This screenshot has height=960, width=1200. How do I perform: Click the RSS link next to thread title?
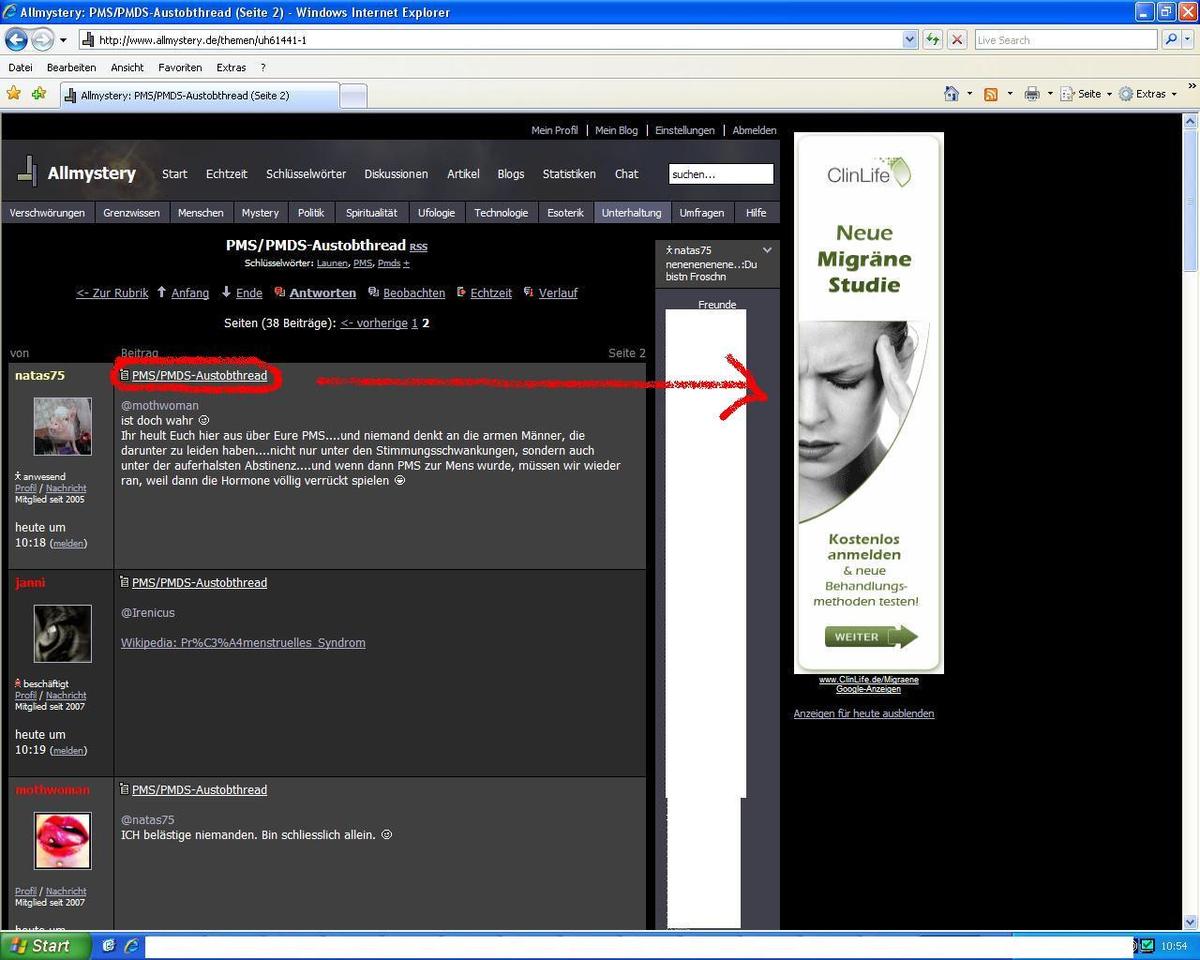click(418, 247)
